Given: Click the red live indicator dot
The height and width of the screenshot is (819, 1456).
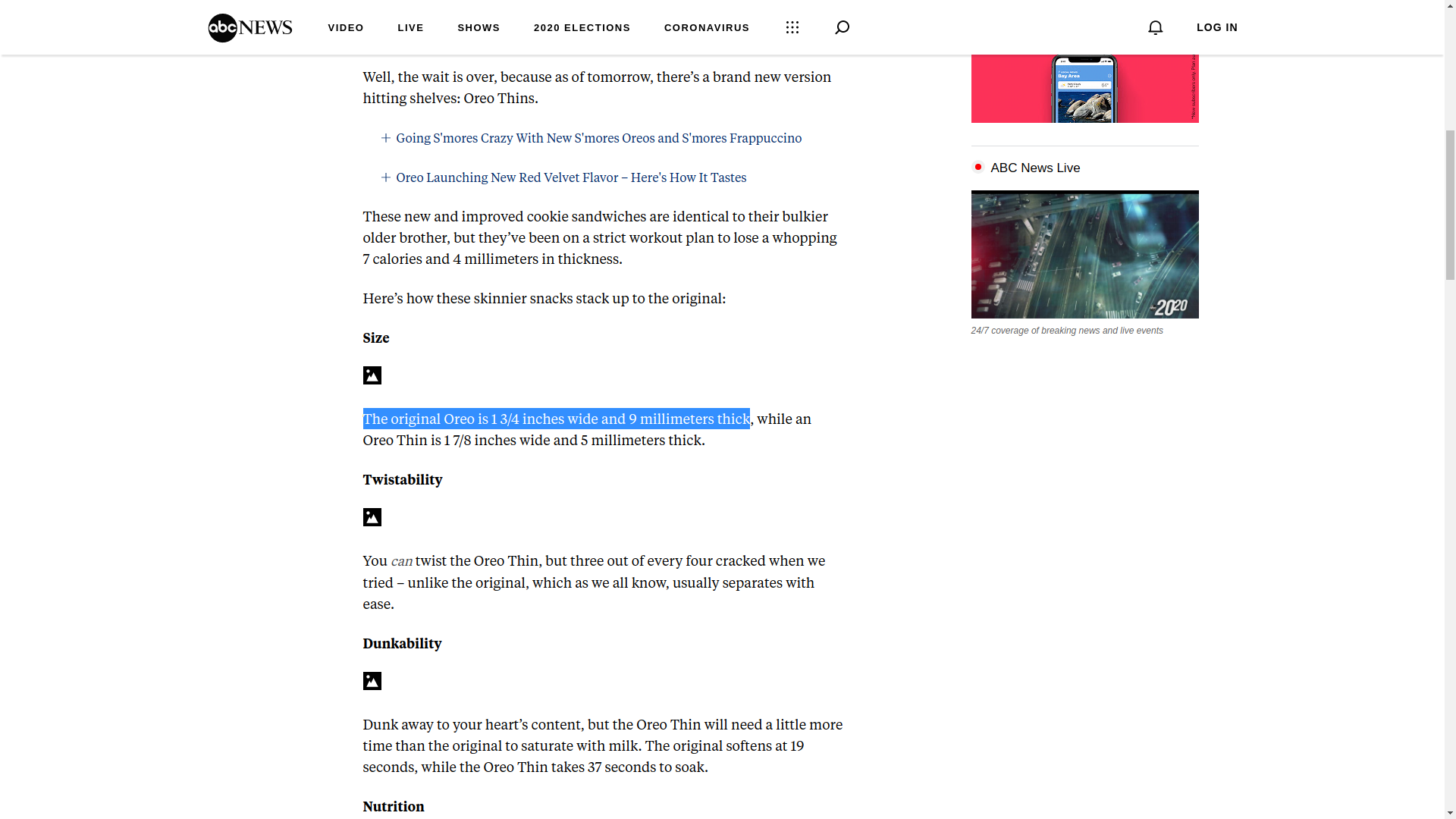Looking at the screenshot, I should click(978, 167).
